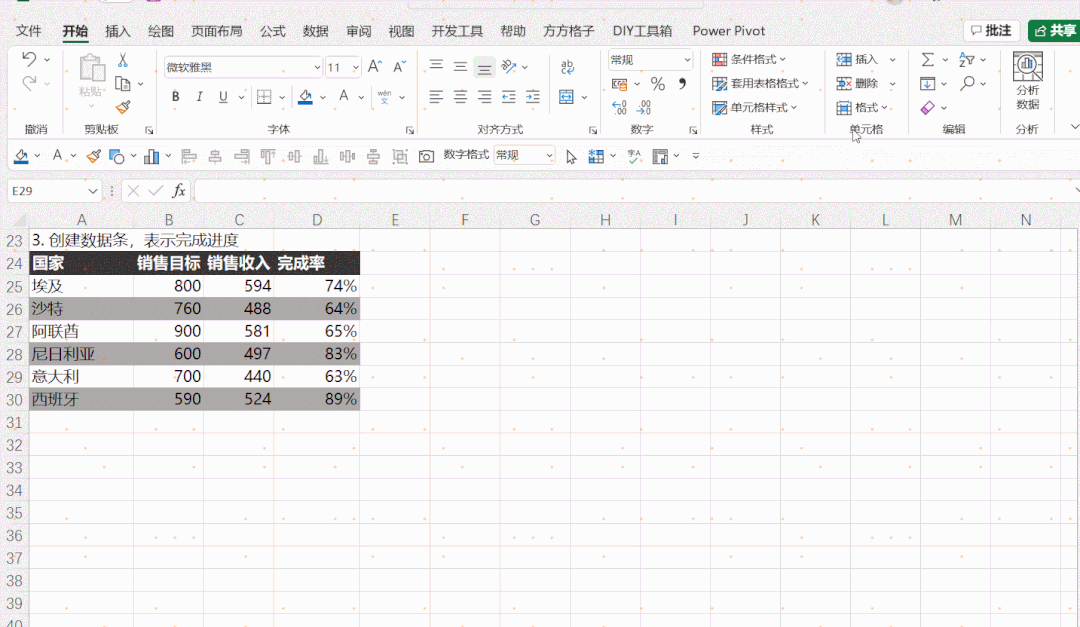Toggle middle align in alignment group
The width and height of the screenshot is (1080, 627).
click(460, 67)
